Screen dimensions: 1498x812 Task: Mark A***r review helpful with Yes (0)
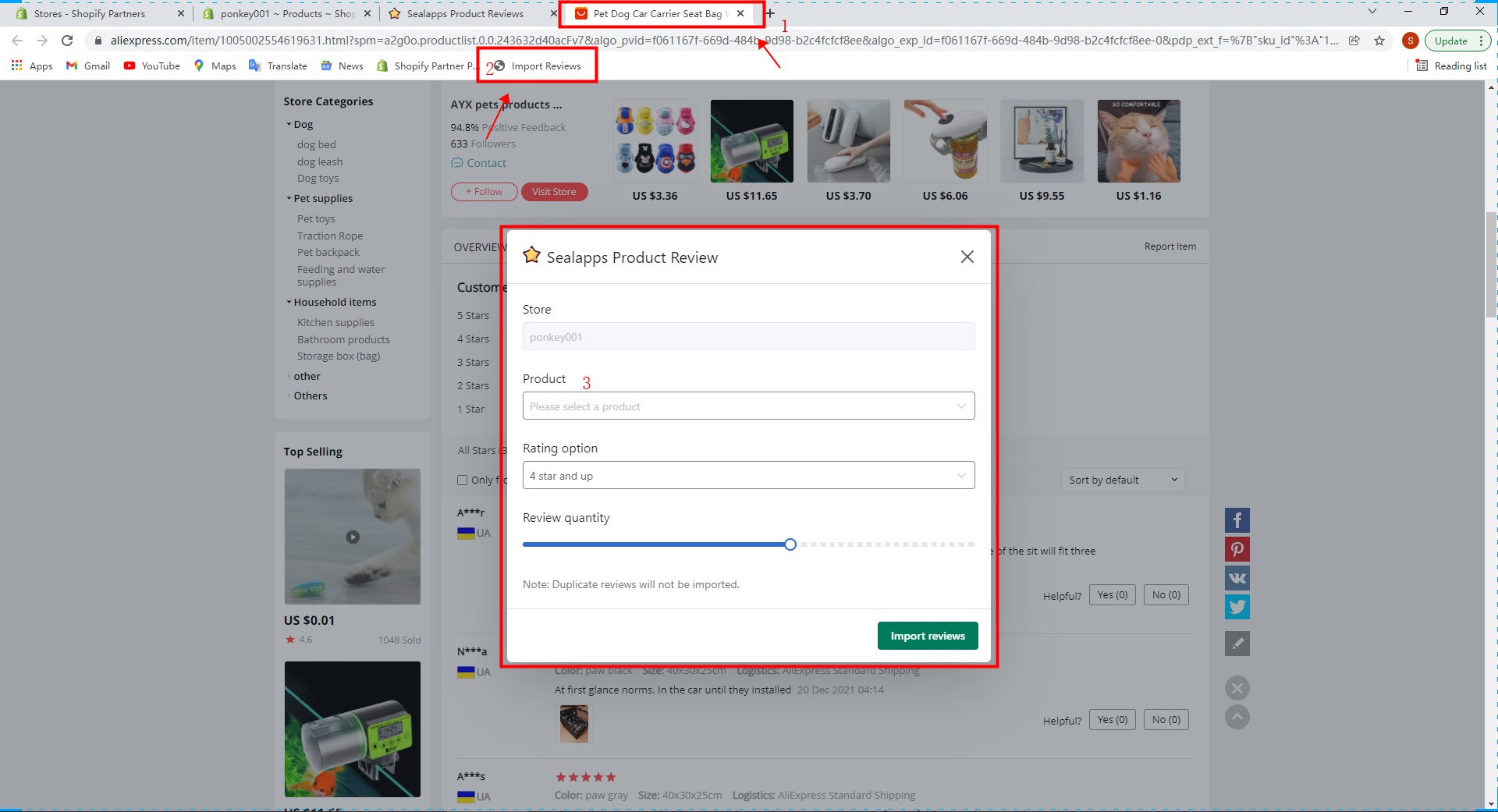pyautogui.click(x=1113, y=595)
